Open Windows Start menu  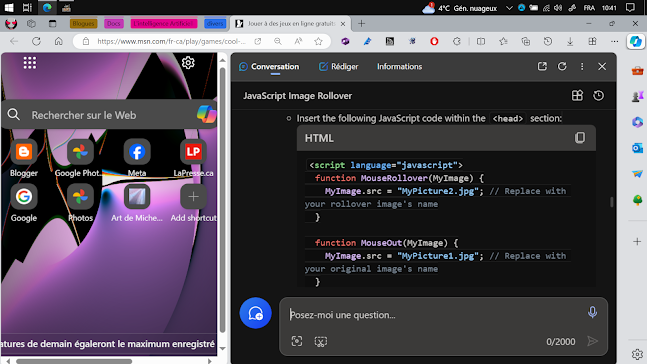(x=9, y=7)
